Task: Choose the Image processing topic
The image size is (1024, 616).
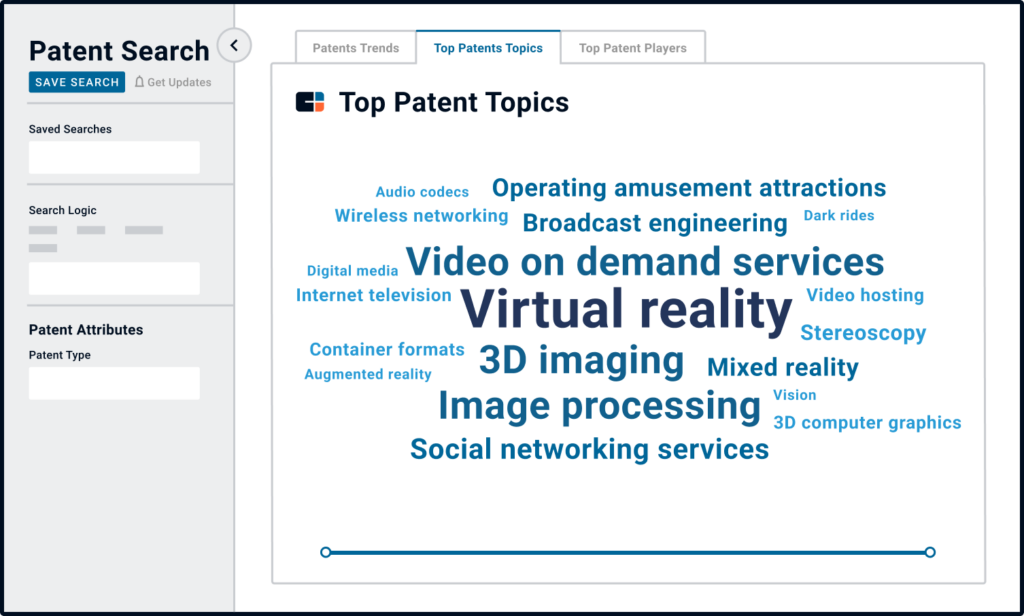Action: (599, 406)
